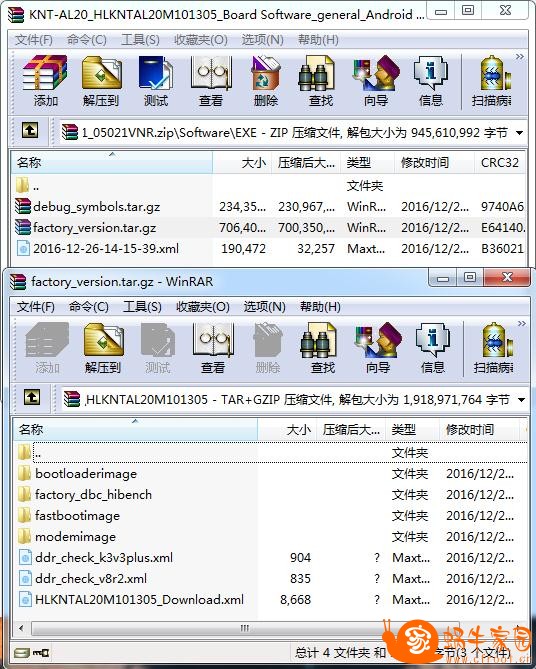Click 查找 icon in factory_version.tar.gz window

(322, 348)
